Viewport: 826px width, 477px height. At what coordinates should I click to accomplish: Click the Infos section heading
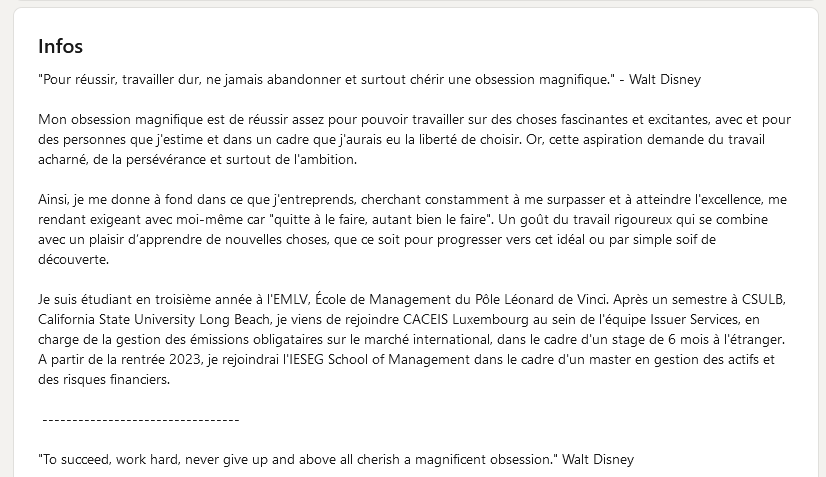pyautogui.click(x=60, y=46)
